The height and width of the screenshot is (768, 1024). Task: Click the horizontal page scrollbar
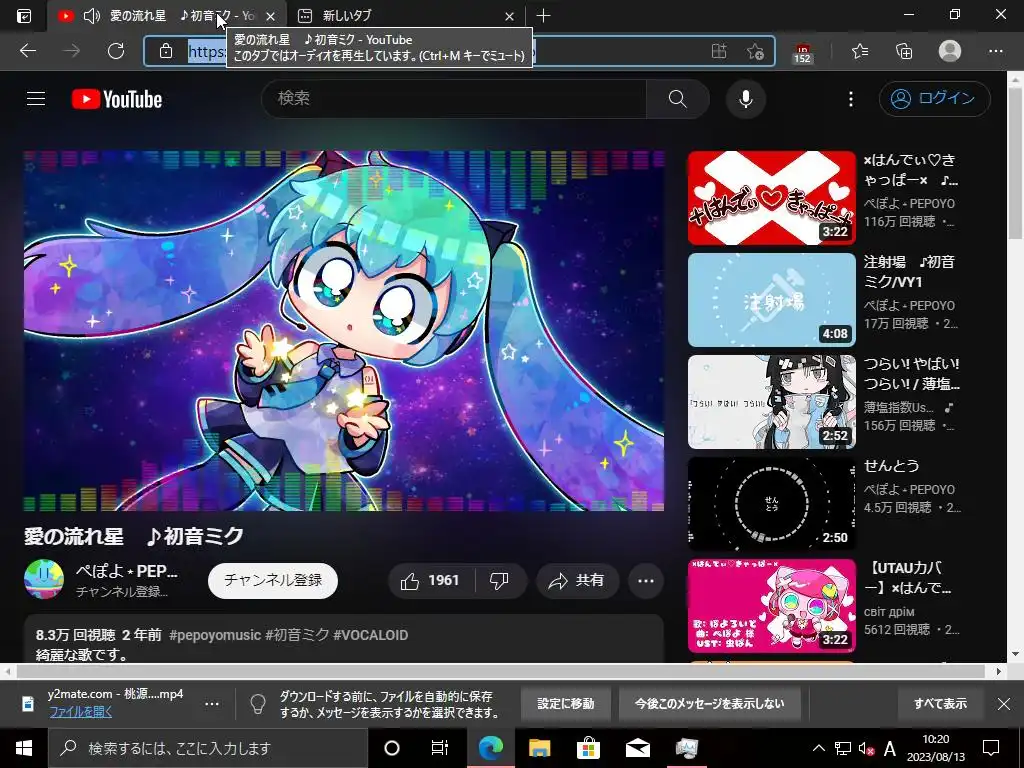500,671
